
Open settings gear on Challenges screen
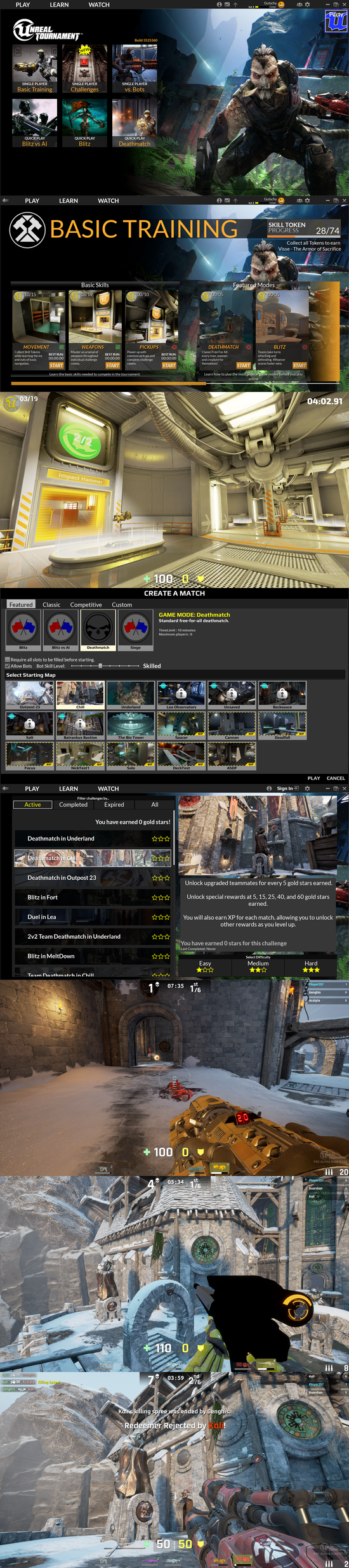point(307,788)
